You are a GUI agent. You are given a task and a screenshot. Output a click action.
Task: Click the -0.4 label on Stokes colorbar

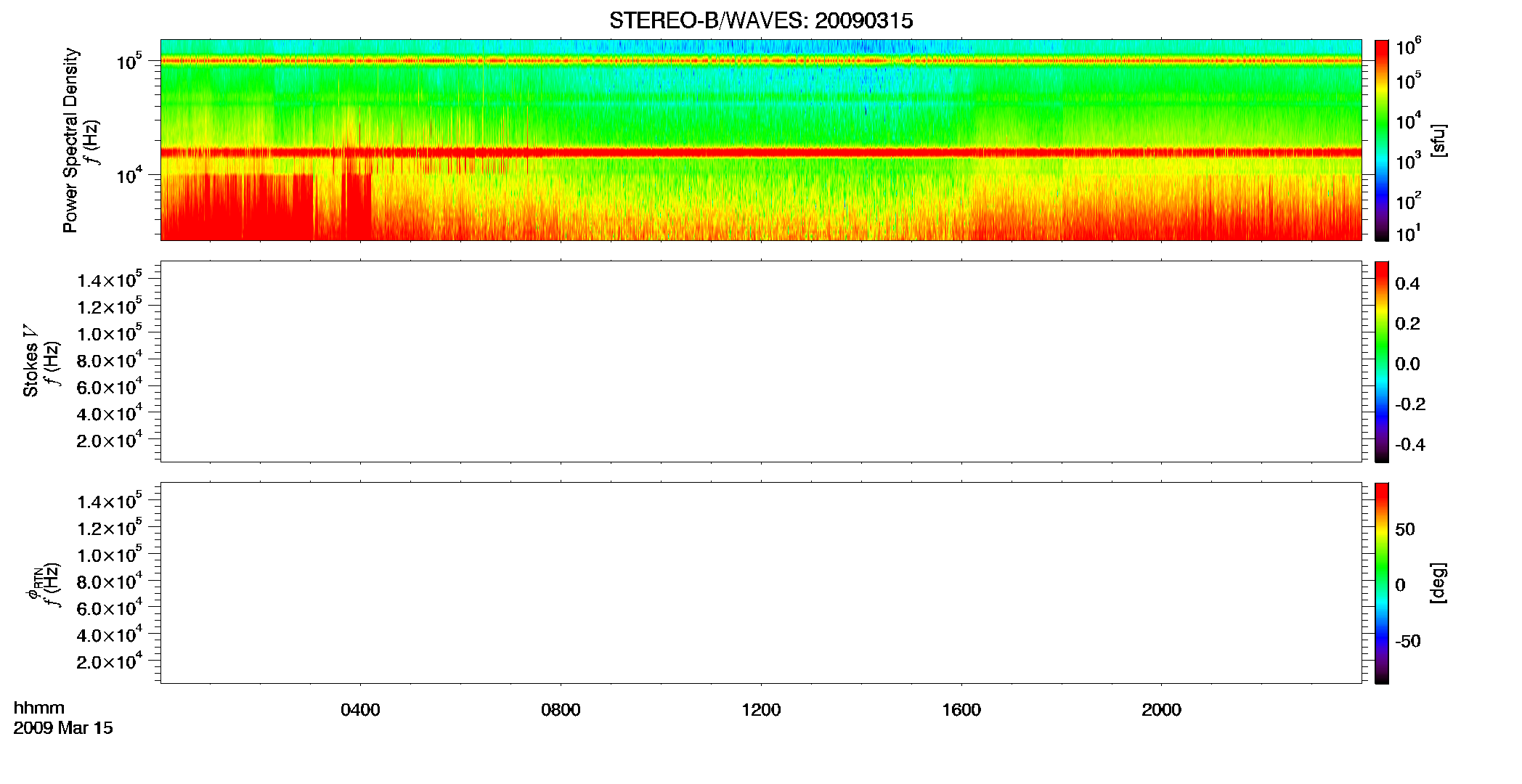[1410, 445]
